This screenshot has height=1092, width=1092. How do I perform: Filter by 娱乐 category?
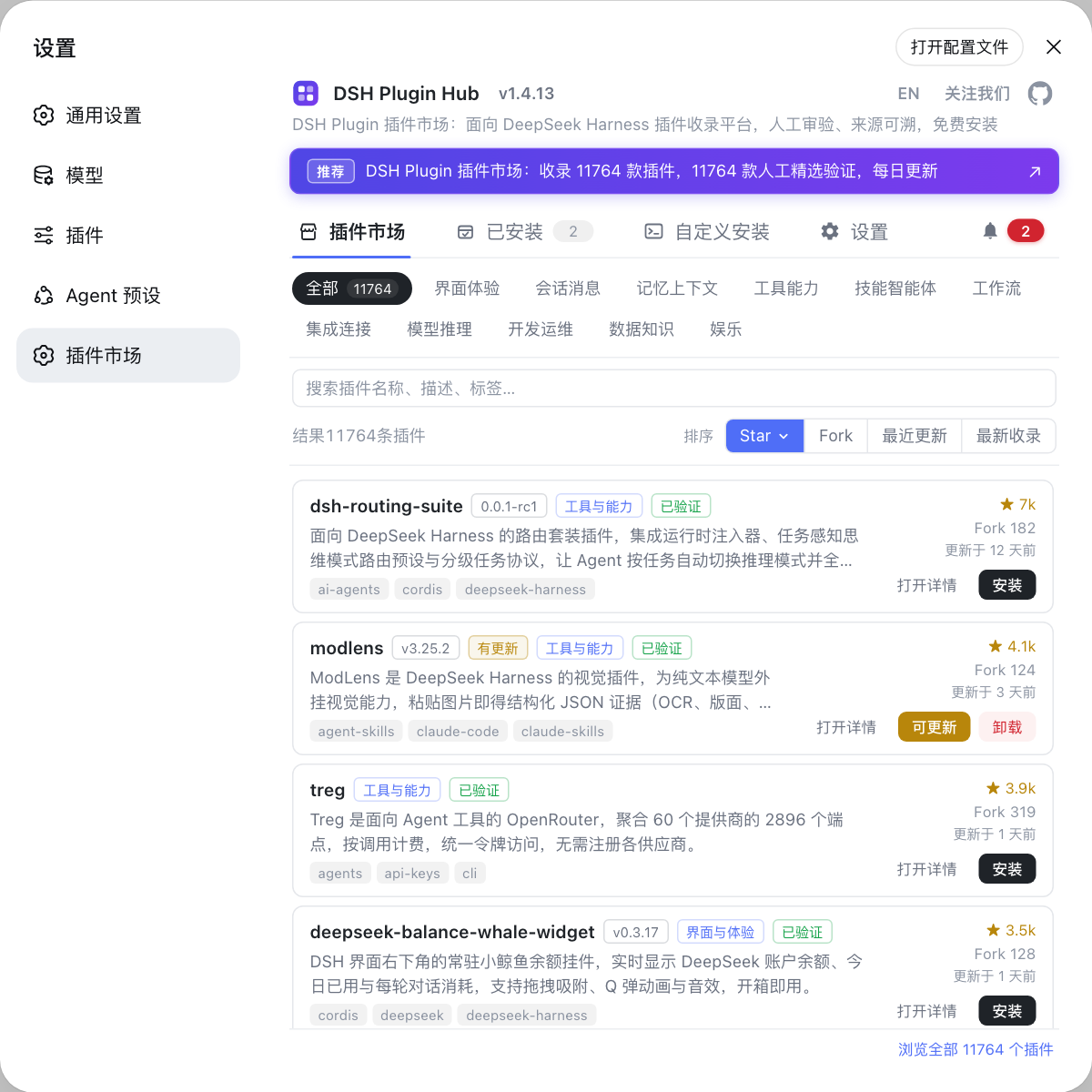(725, 329)
